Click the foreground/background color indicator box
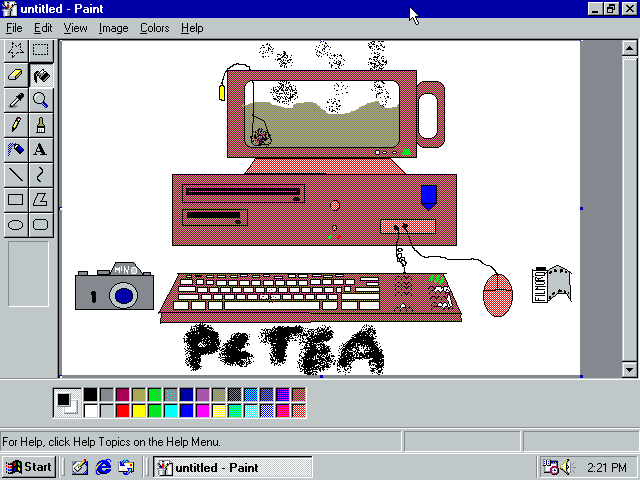Screen dimensions: 640x480 point(67,403)
